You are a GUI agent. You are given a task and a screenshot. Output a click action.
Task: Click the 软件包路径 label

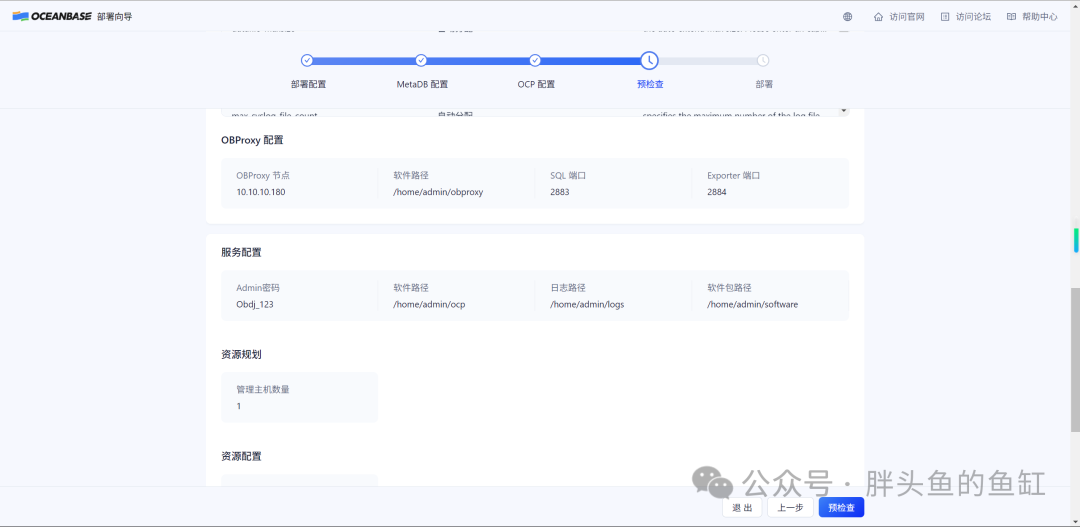click(729, 288)
